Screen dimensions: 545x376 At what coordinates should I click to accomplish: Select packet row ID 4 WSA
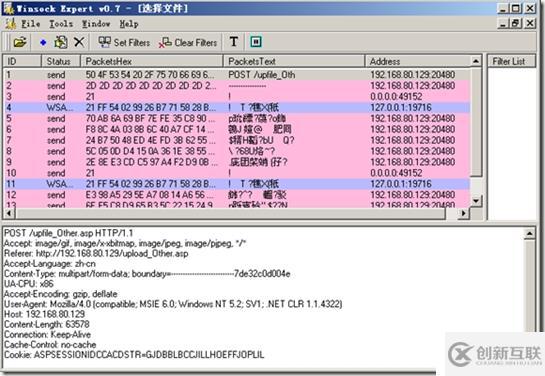point(237,107)
